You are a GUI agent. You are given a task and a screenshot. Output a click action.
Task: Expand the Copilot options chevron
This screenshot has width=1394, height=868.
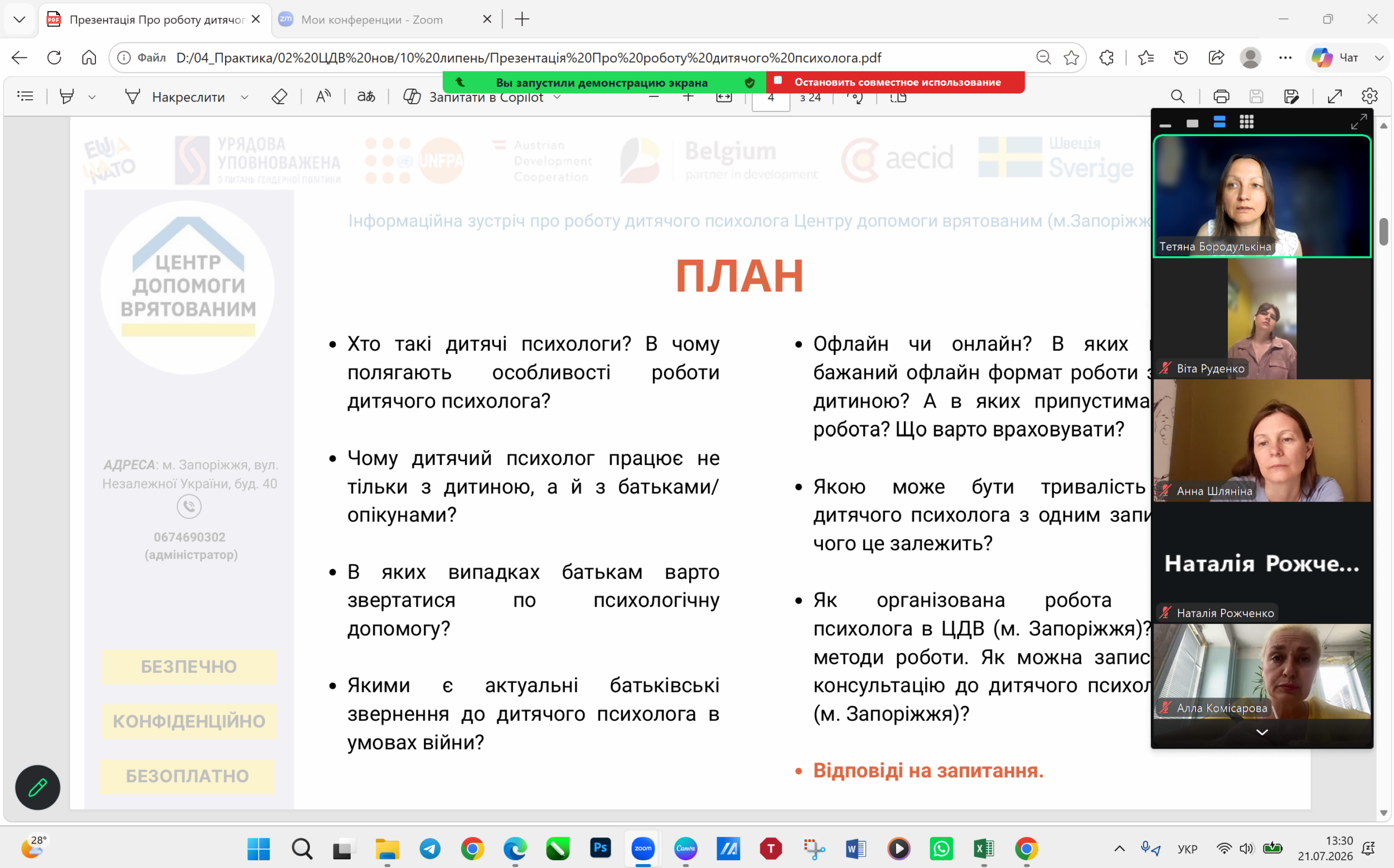pyautogui.click(x=557, y=97)
